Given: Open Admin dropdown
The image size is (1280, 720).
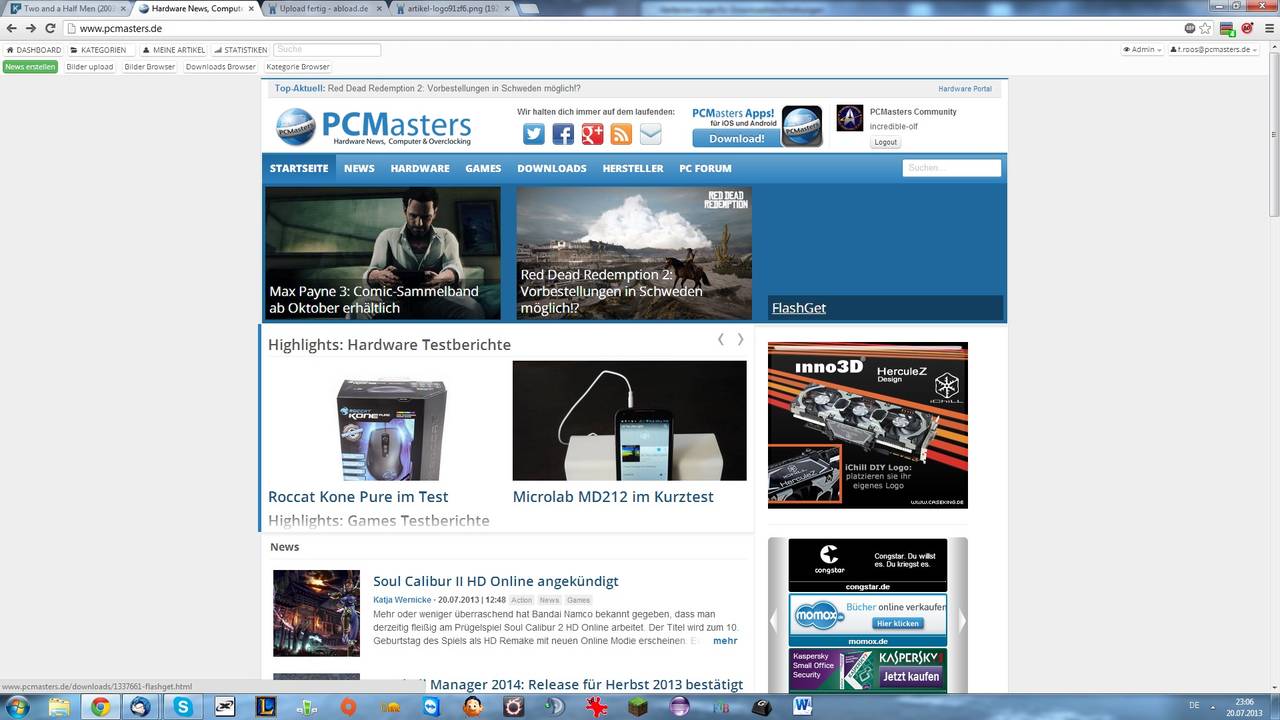Looking at the screenshot, I should click(x=1142, y=49).
